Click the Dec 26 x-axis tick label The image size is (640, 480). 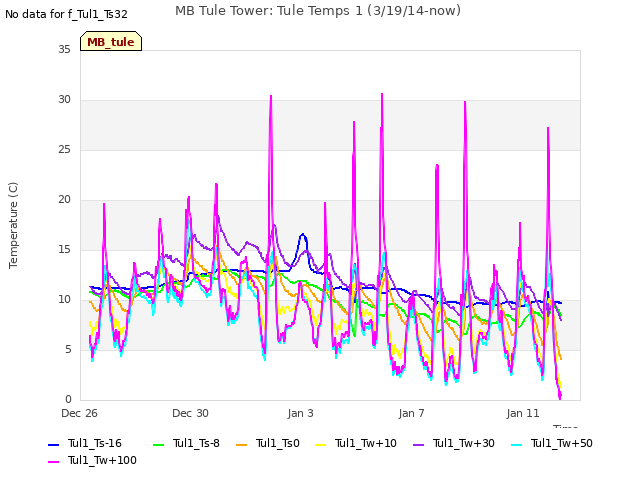click(x=80, y=413)
